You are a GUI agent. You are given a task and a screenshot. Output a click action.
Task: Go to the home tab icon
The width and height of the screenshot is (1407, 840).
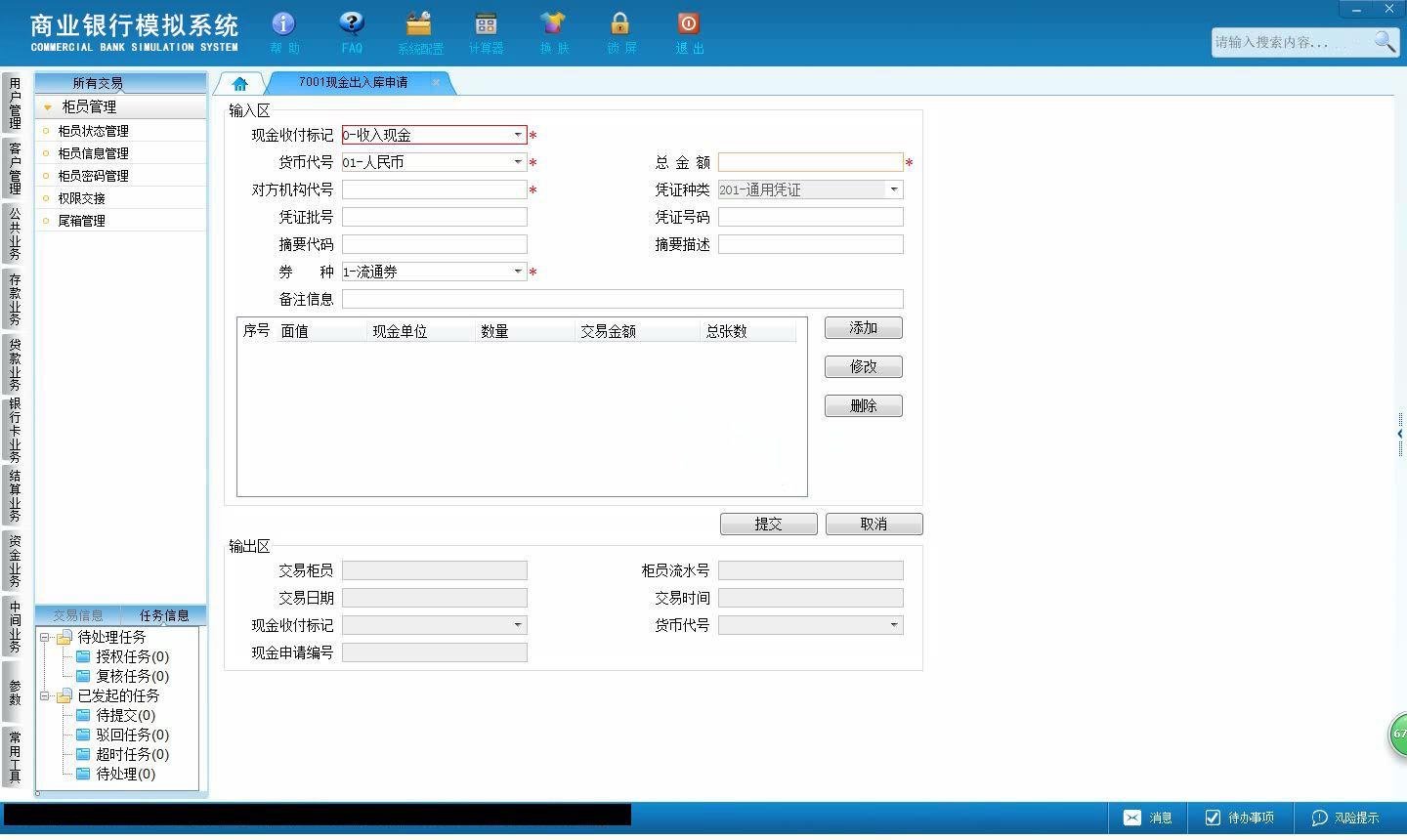coord(240,84)
